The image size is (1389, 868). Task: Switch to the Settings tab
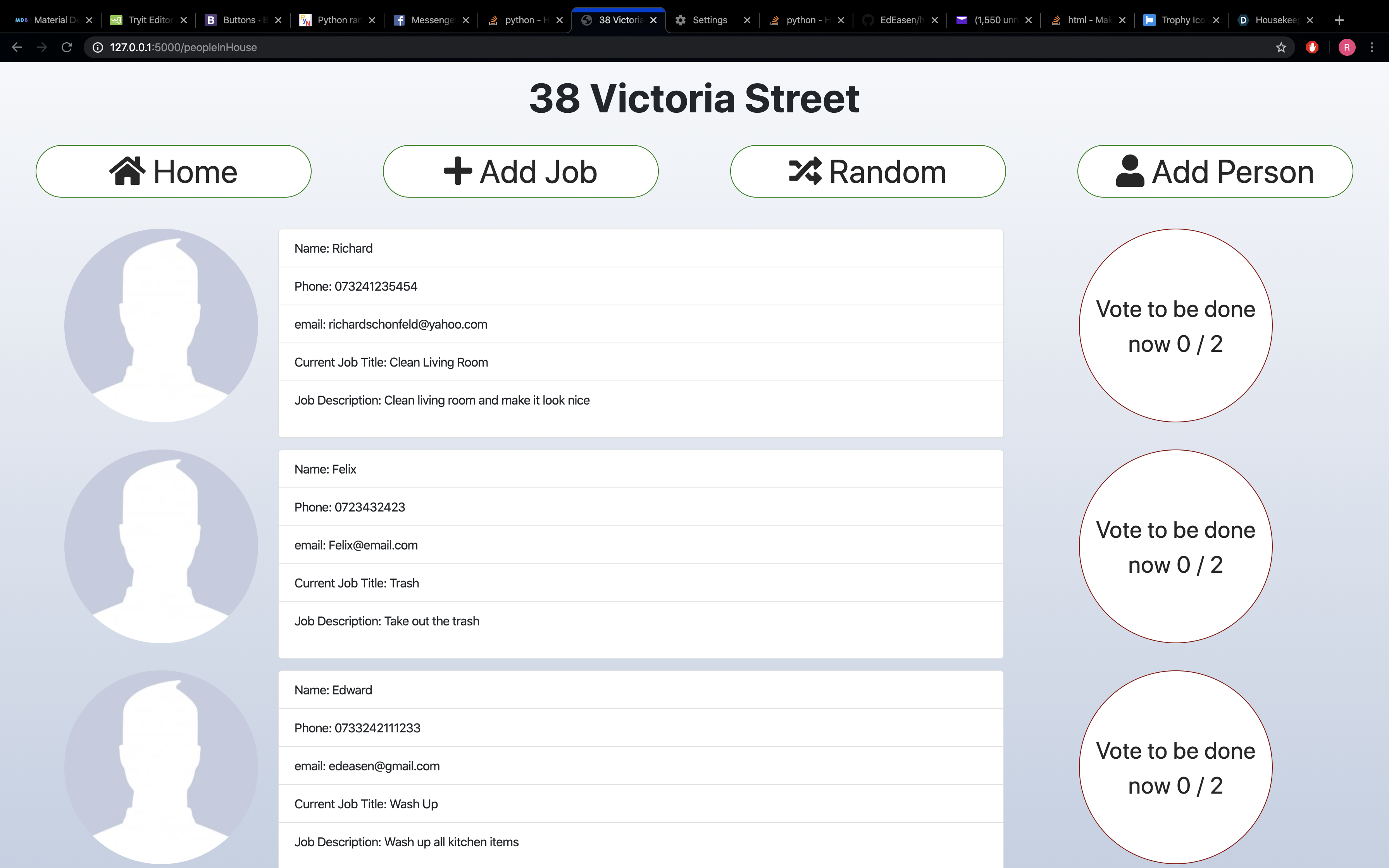tap(710, 20)
